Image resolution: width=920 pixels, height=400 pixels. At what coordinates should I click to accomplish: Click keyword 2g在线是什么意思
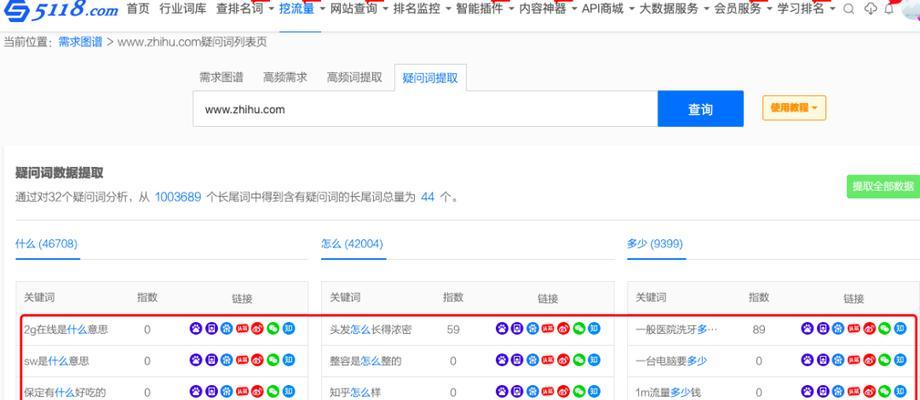click(66, 330)
